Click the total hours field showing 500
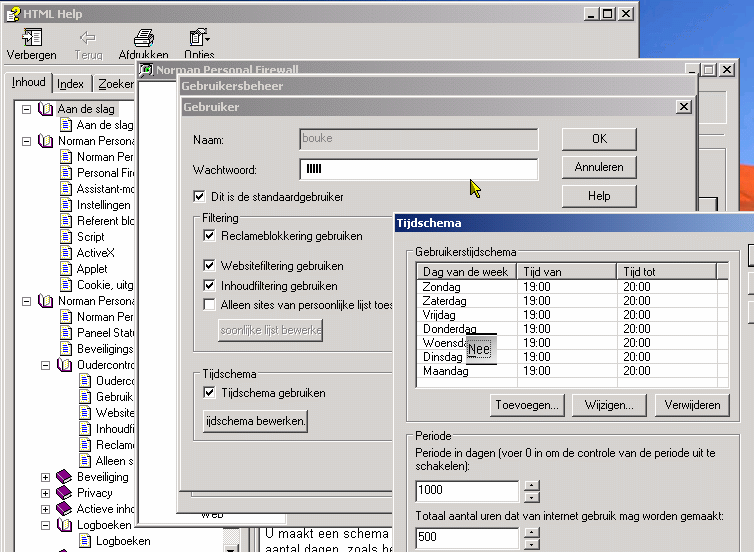Image resolution: width=754 pixels, height=552 pixels. click(x=467, y=538)
